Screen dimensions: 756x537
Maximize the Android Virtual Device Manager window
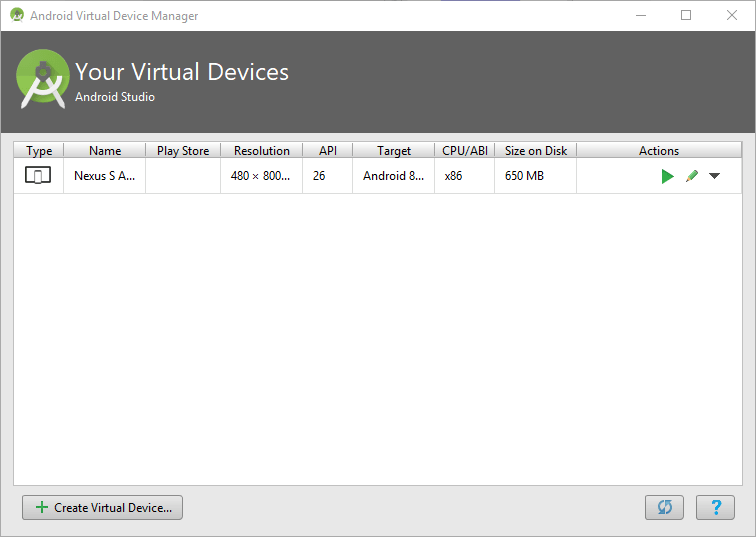686,15
